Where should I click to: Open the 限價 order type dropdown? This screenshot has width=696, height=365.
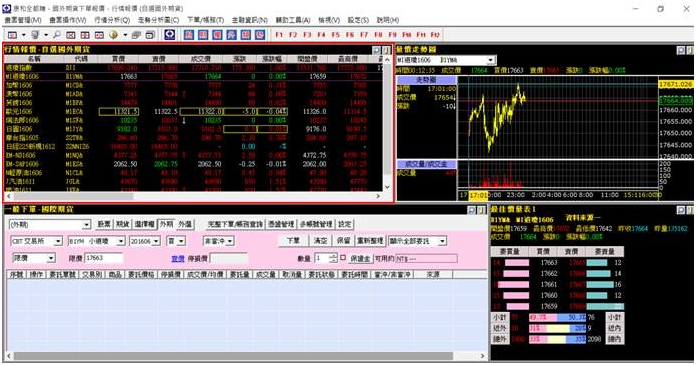(34, 258)
